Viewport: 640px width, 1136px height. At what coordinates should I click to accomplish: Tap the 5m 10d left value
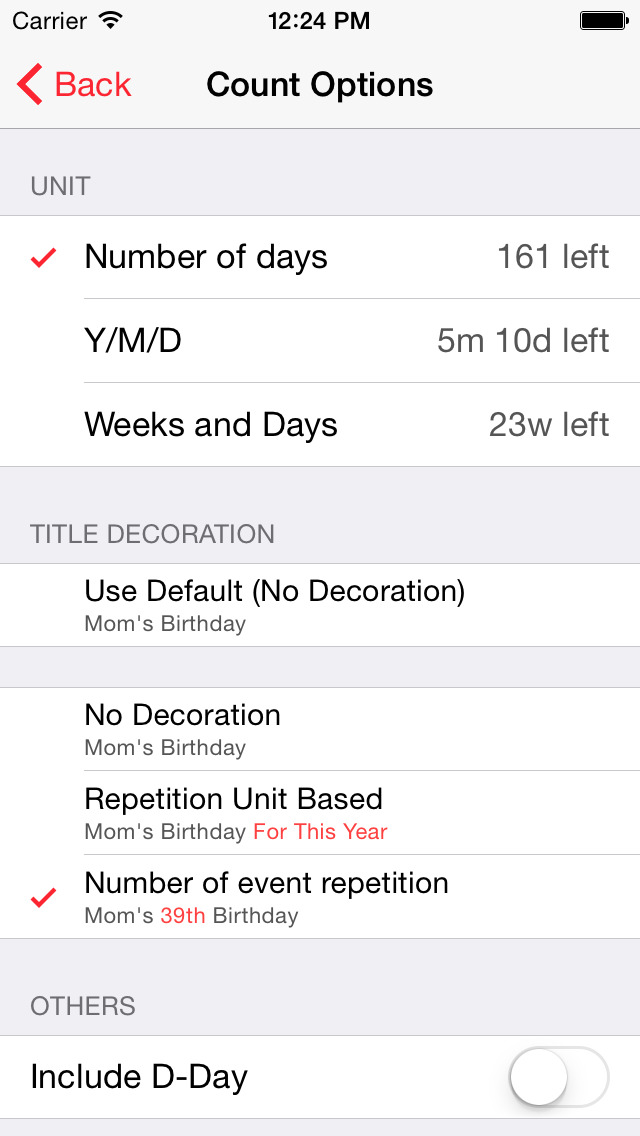pos(523,341)
